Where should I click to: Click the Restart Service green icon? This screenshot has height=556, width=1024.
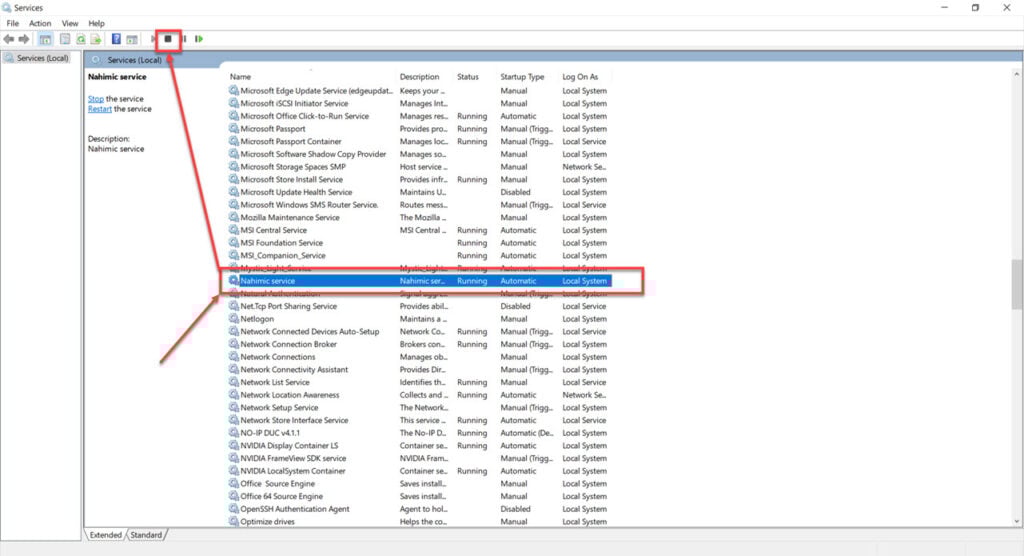tap(199, 39)
